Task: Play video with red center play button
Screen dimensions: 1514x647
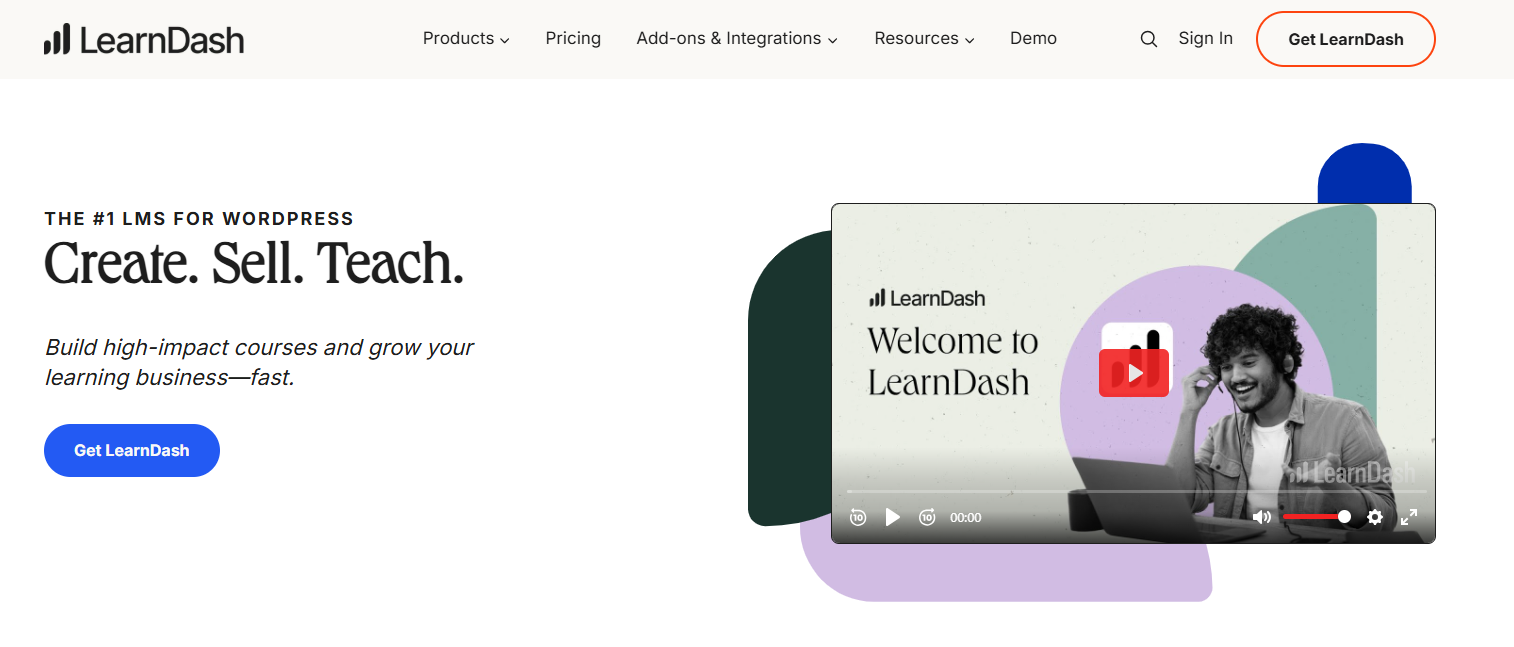Action: 1134,373
